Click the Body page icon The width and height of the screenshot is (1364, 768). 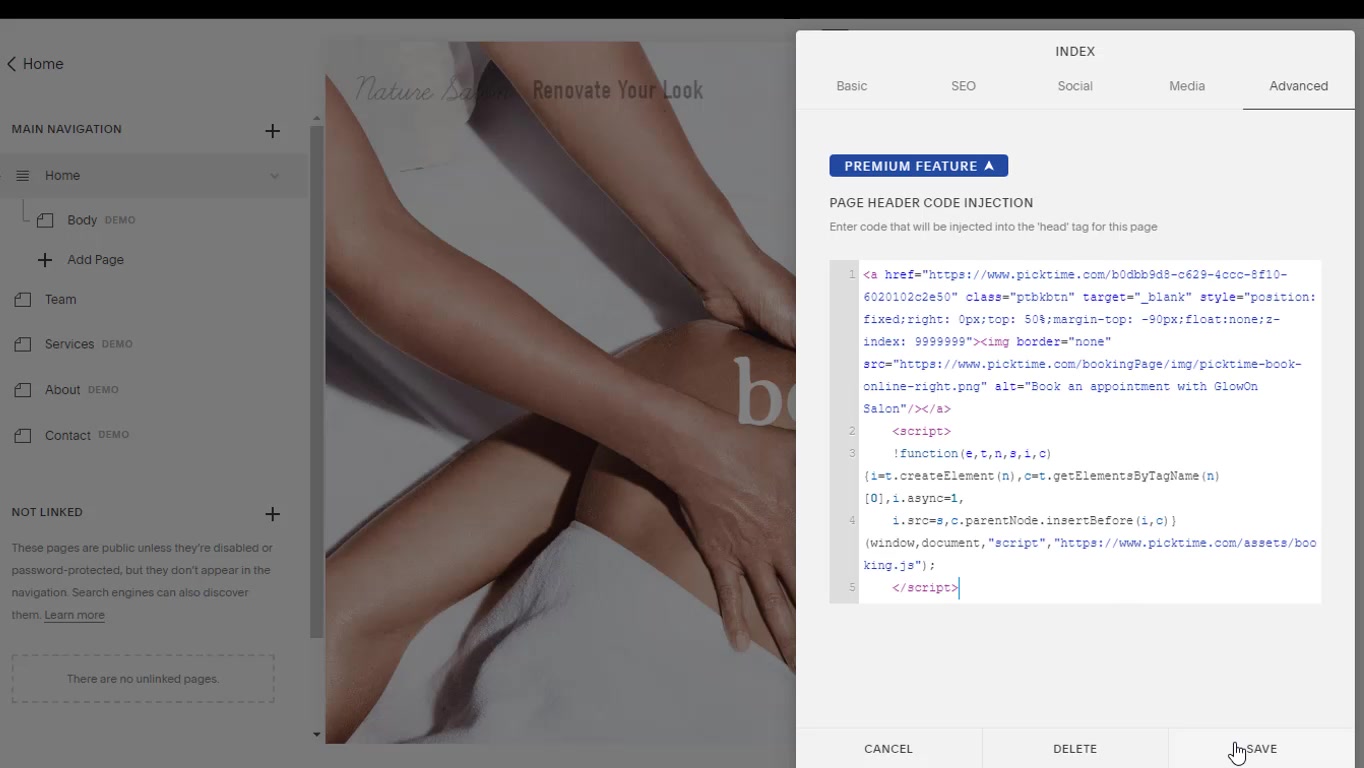pos(45,220)
